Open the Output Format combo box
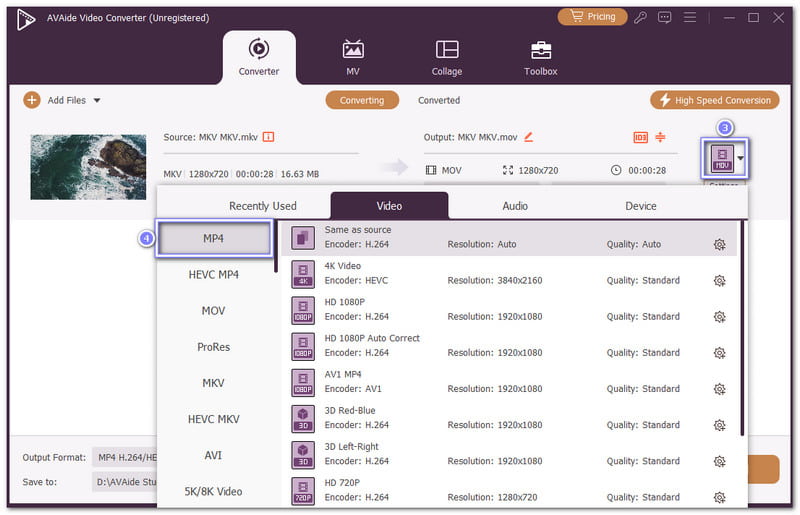Screen dimensions: 800x515 [x=125, y=457]
